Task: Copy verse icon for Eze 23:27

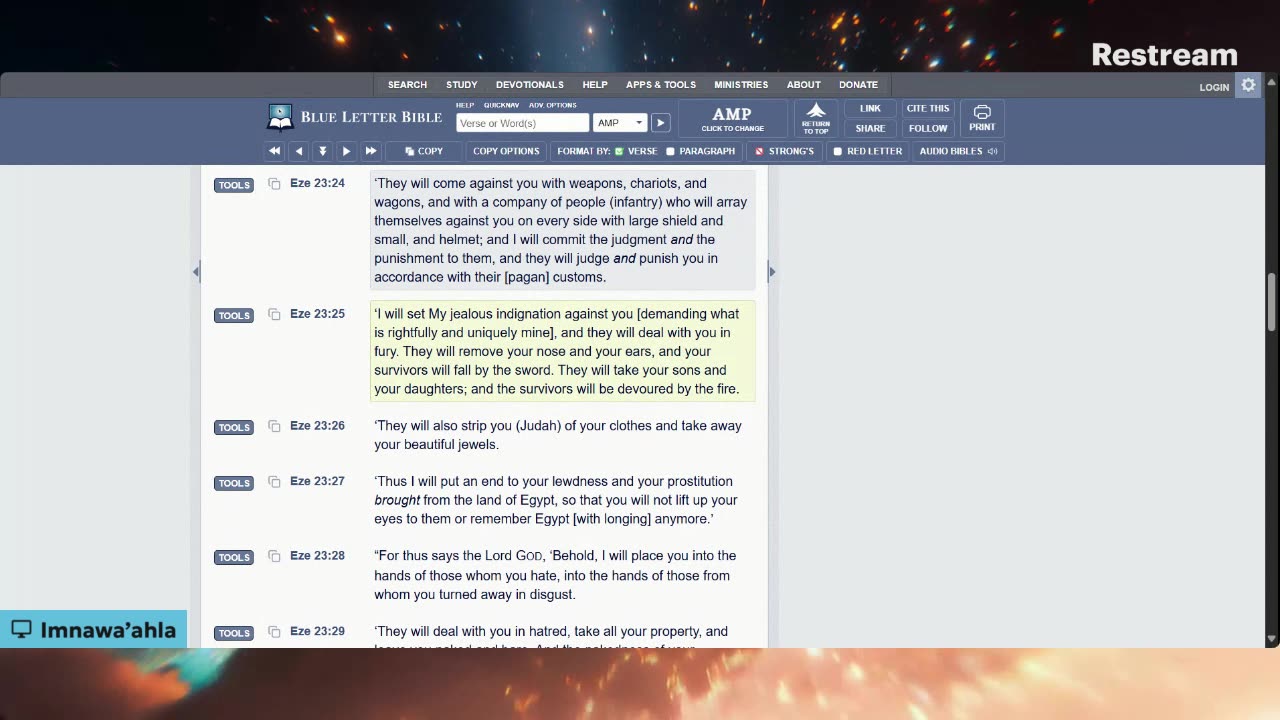Action: 274,482
